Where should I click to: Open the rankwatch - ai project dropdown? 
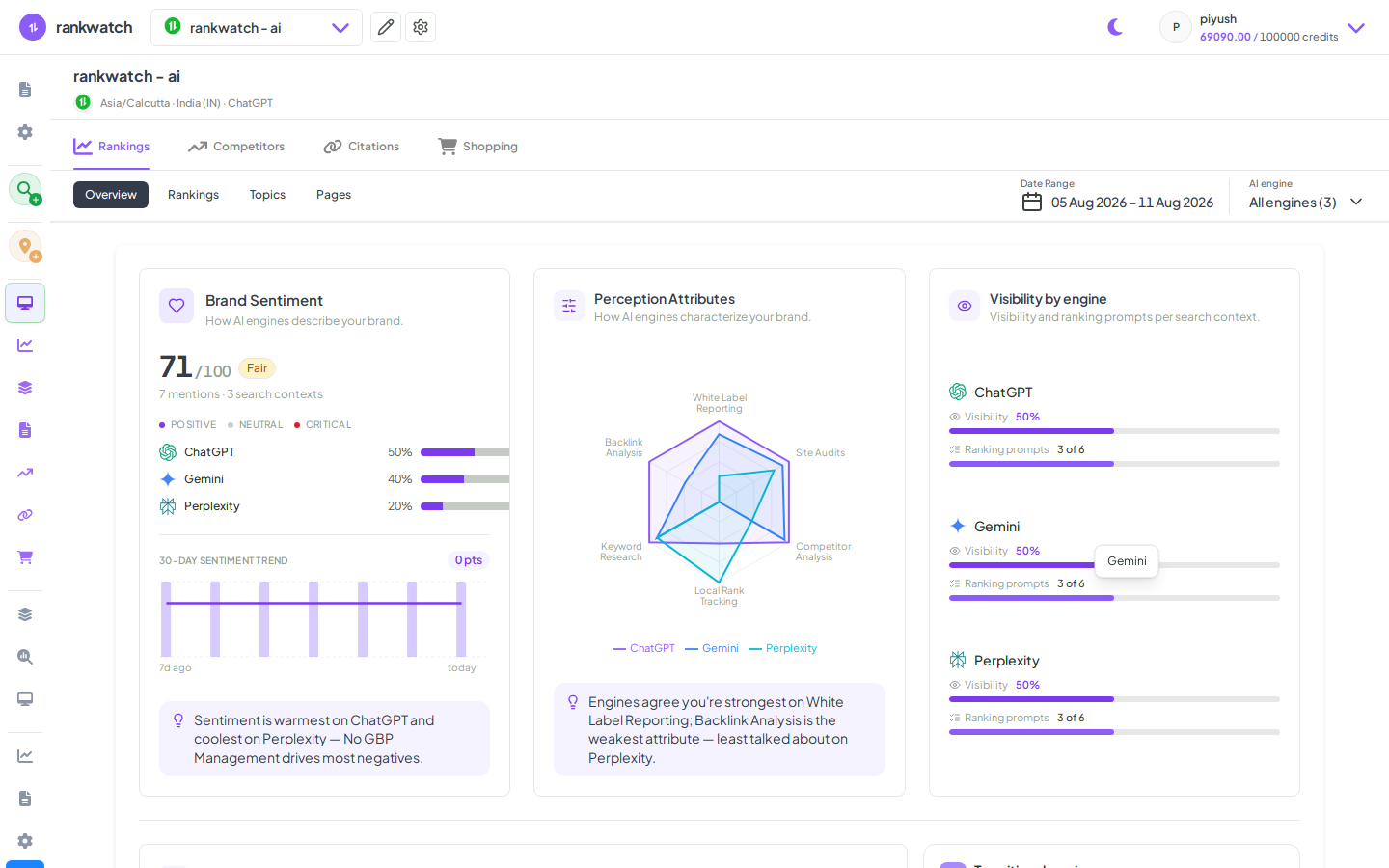257,27
